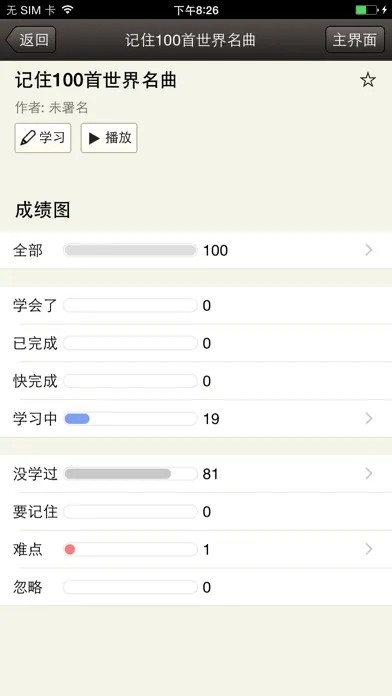Tap the battery icon in status bar

click(367, 10)
